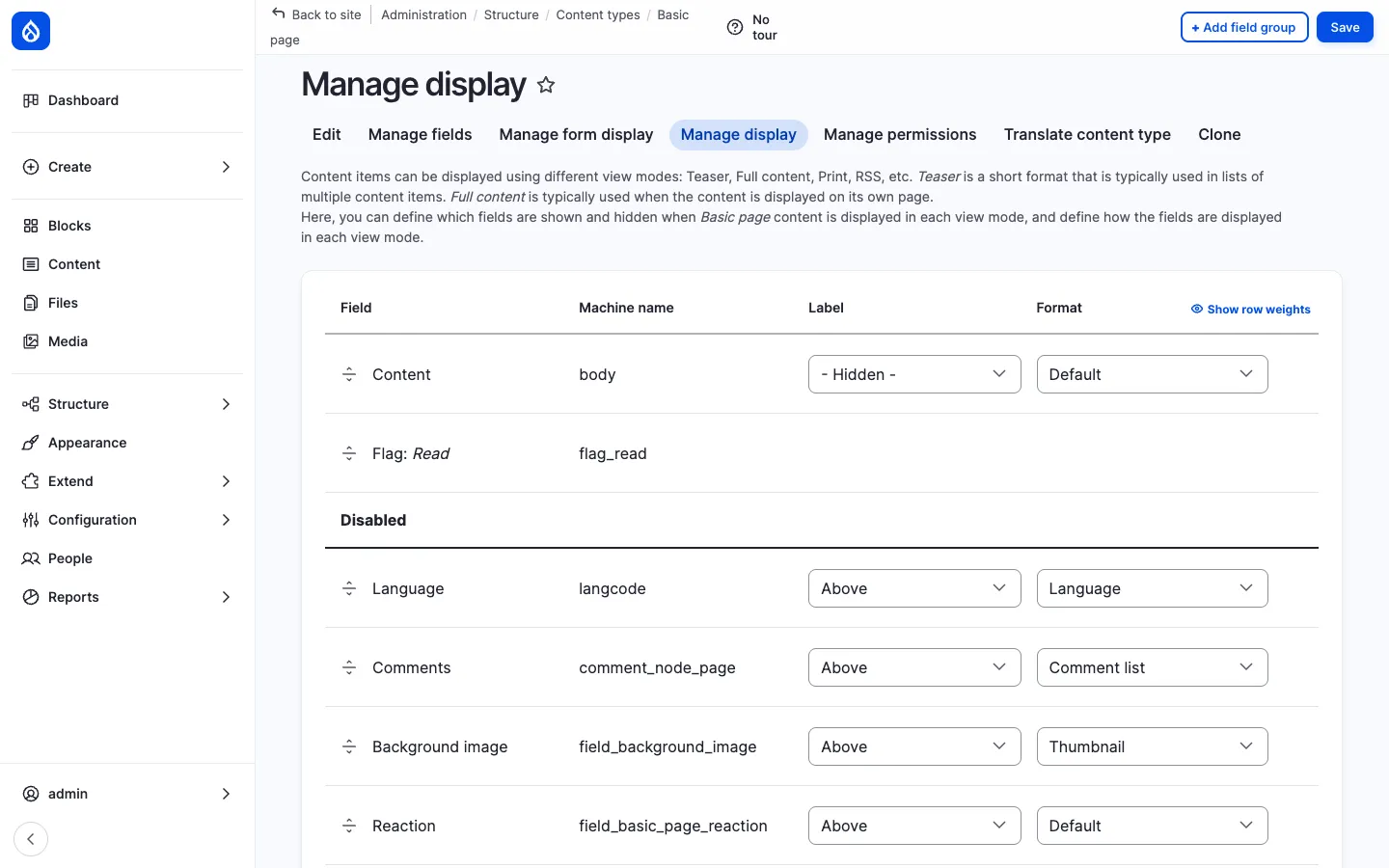Click drag handle for Language row
The height and width of the screenshot is (868, 1389).
[x=349, y=588]
